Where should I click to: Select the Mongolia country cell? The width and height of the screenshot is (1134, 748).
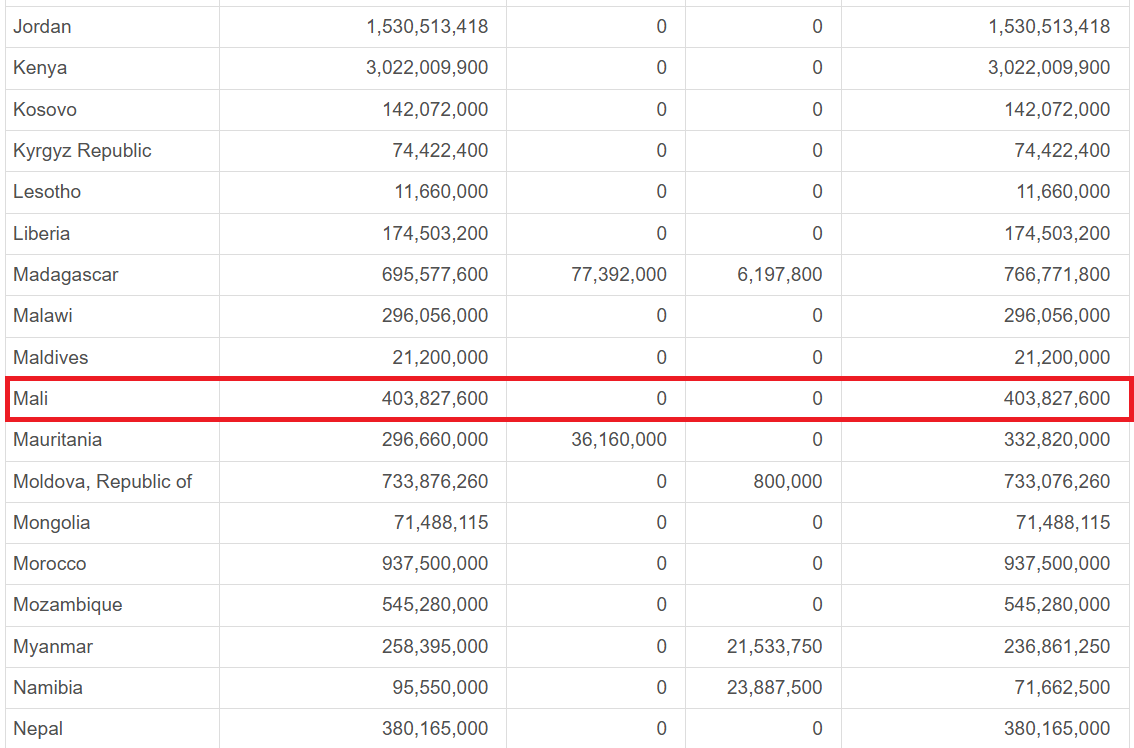tap(112, 523)
